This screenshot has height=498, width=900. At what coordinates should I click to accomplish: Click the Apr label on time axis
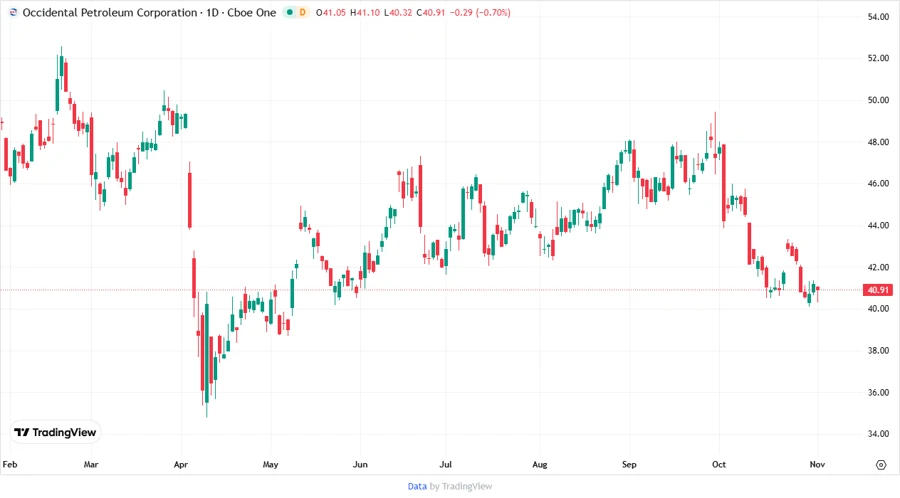click(x=181, y=464)
